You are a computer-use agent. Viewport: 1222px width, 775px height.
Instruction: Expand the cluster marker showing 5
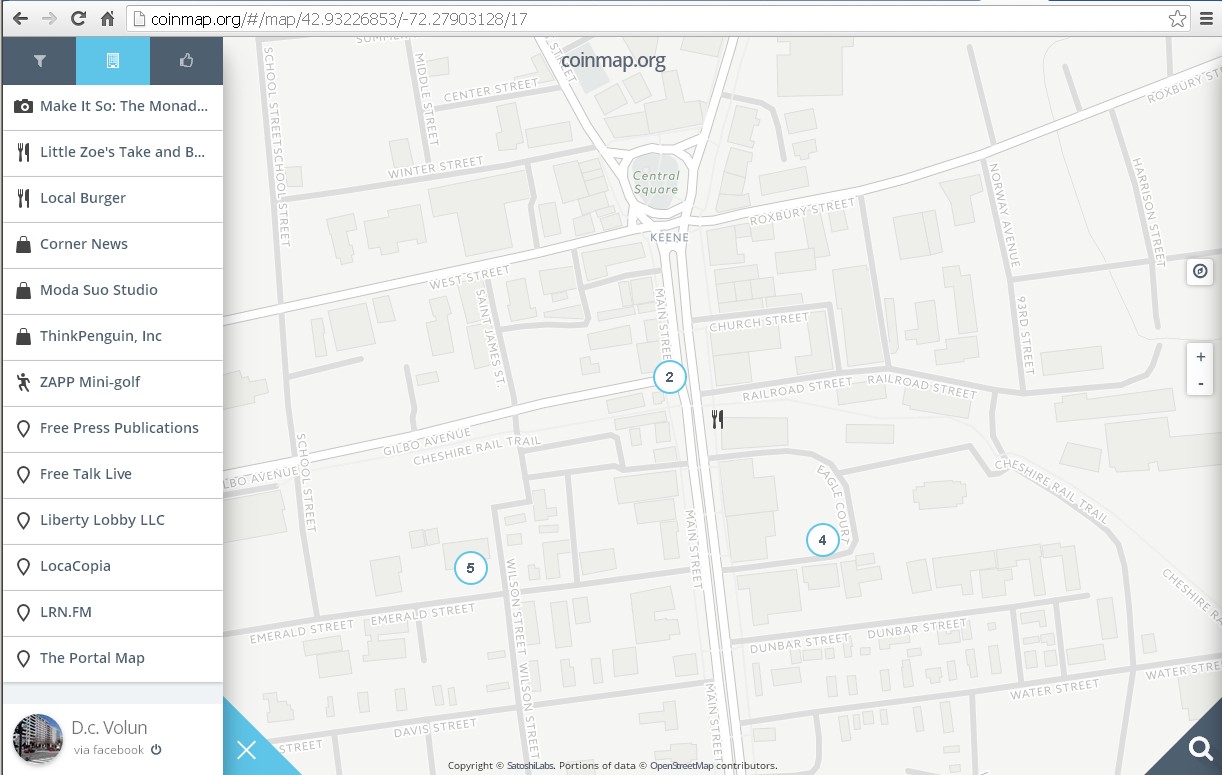[470, 568]
